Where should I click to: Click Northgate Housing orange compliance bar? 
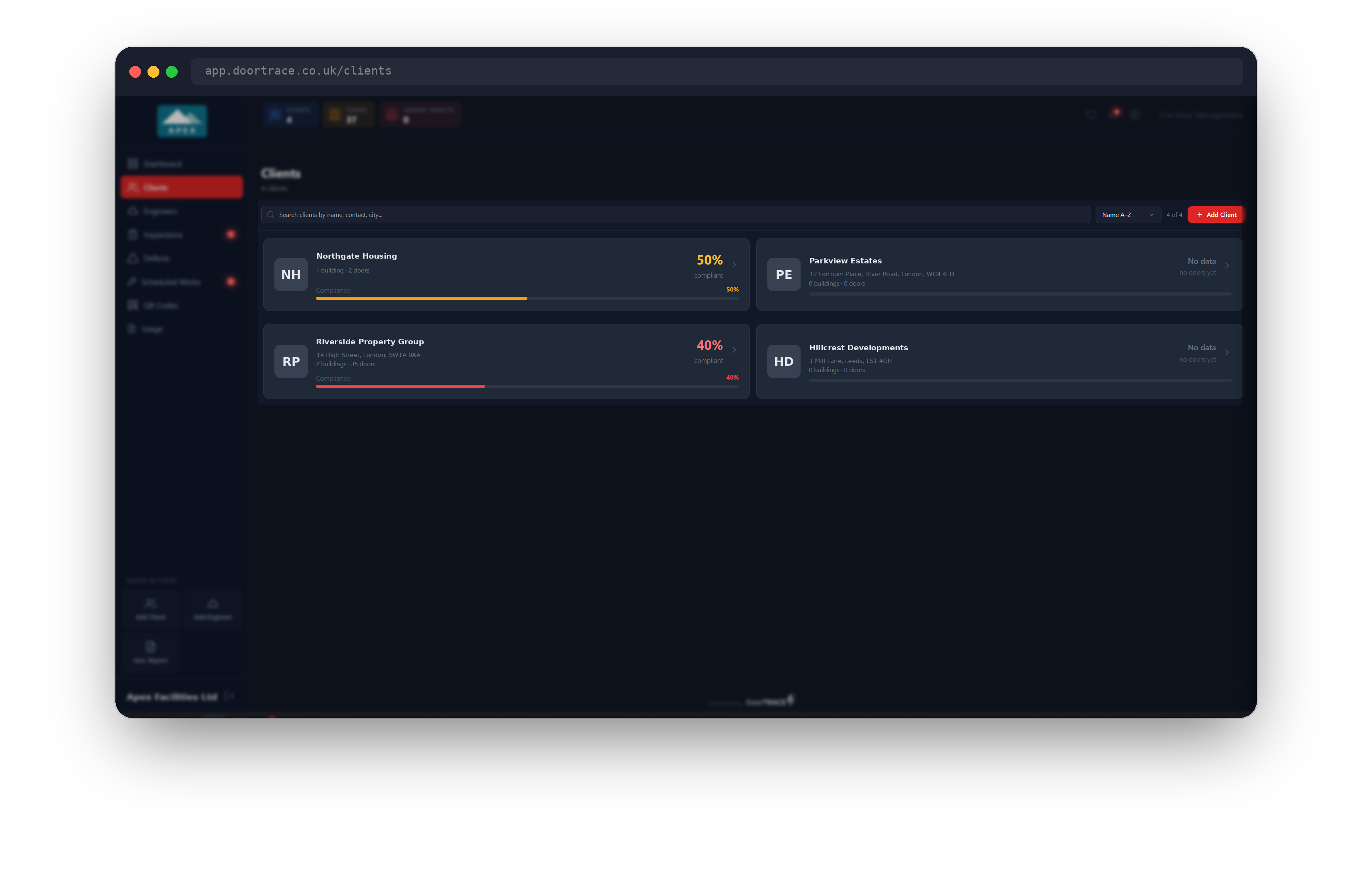point(421,298)
